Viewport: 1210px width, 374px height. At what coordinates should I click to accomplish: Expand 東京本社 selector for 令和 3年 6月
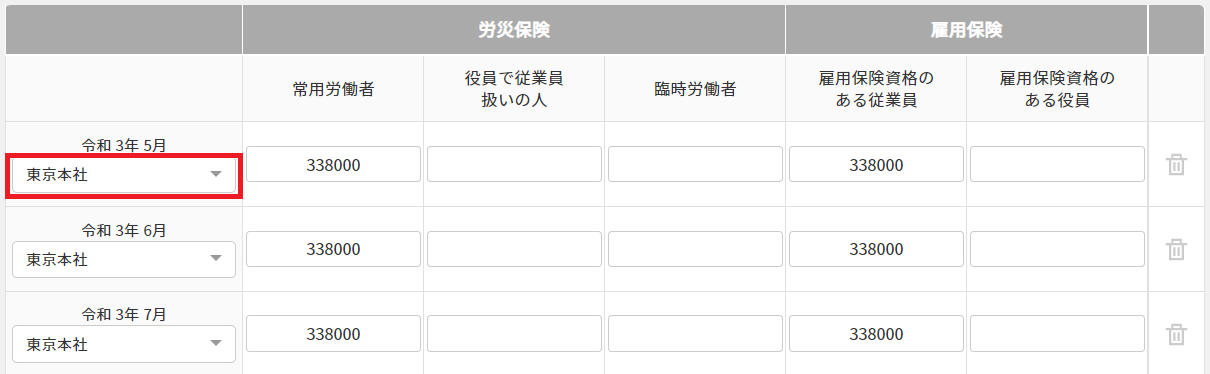click(124, 259)
